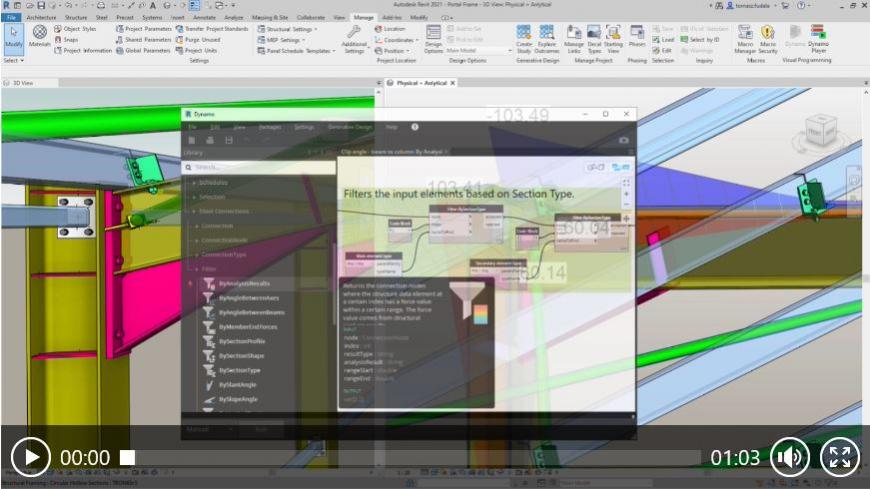
Task: Click Location in Project Location panel
Action: pos(390,29)
